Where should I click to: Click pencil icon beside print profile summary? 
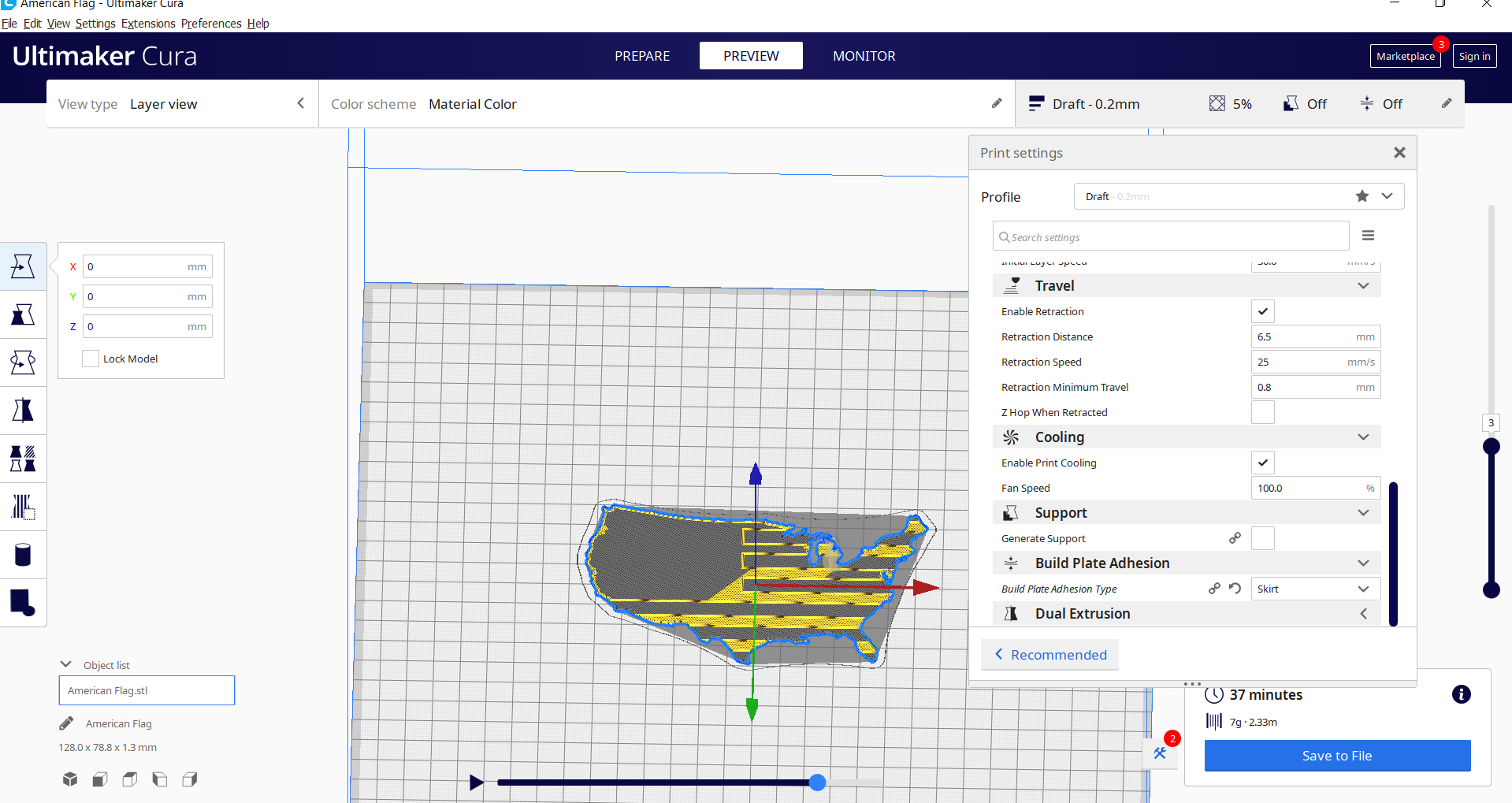pos(1447,103)
